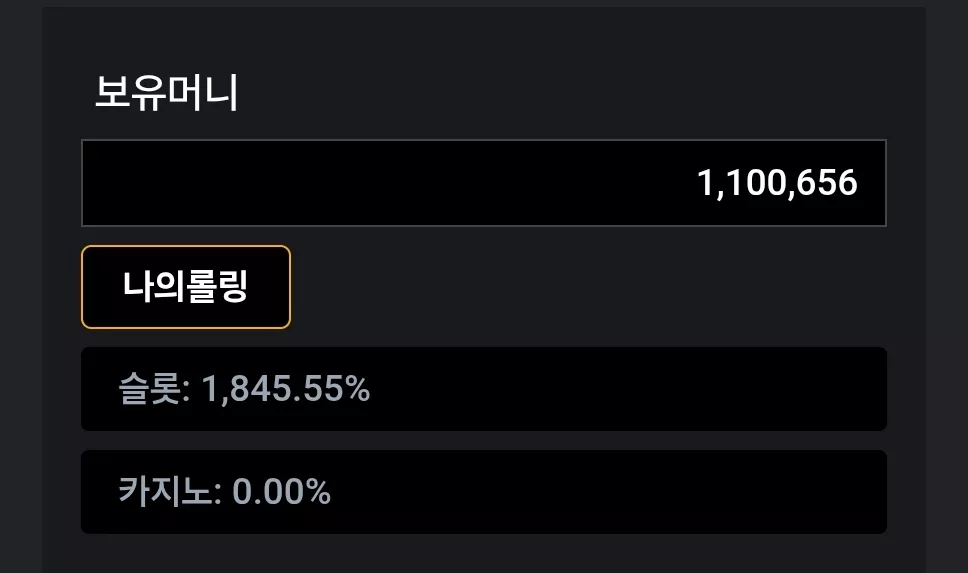The image size is (968, 573).
Task: Click the percent sign after 1,845.55
Action: [357, 389]
